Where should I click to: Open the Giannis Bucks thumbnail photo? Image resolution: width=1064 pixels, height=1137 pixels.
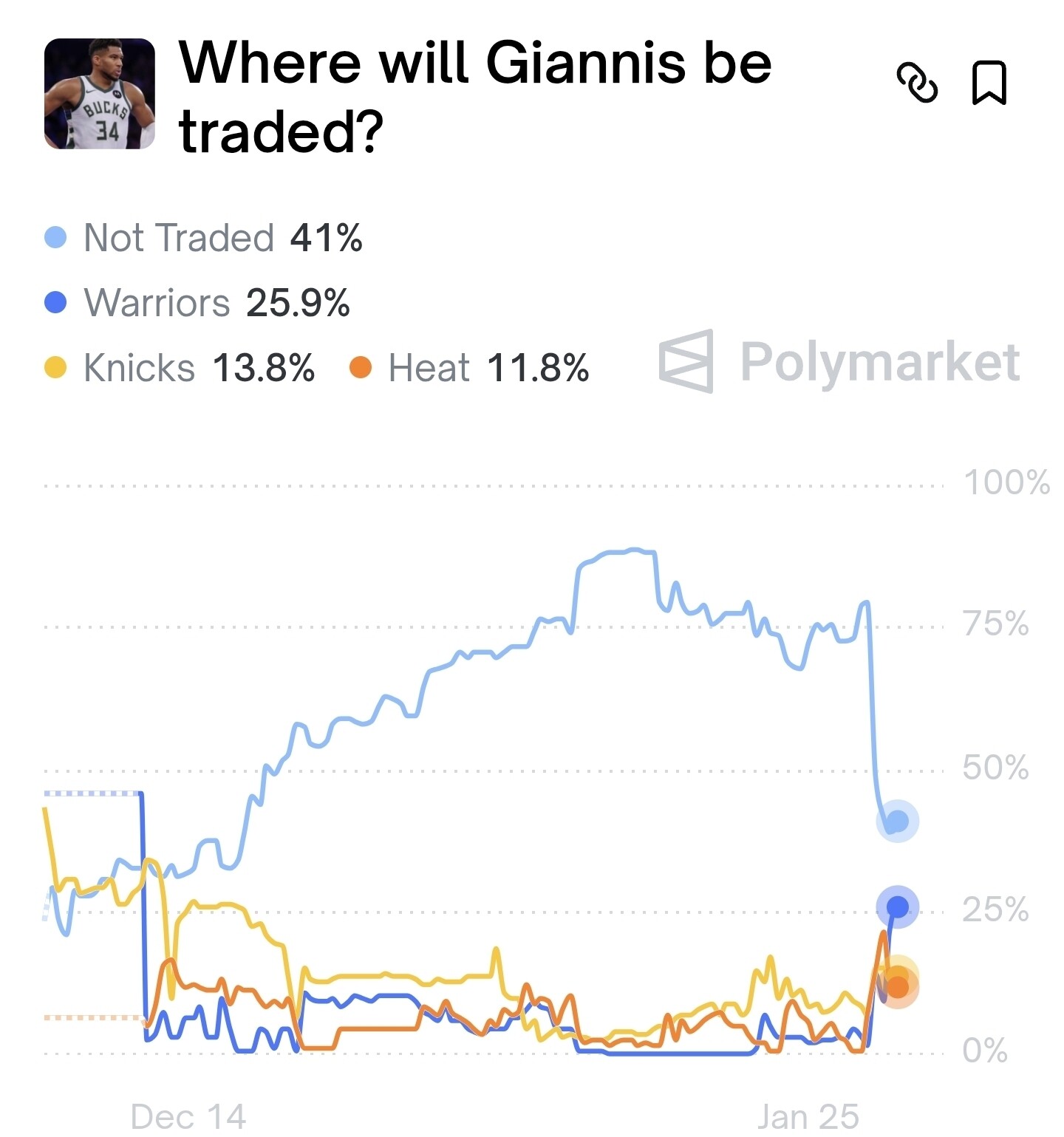100,94
